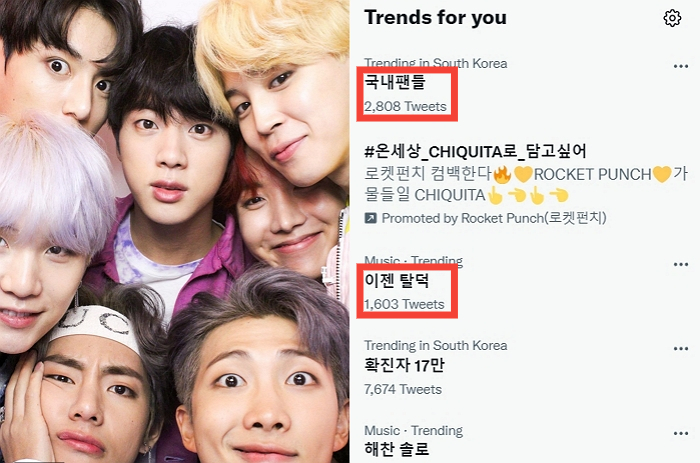Screen dimensions: 700x463
Task: Click the 2,808 Tweets count
Action: 405,107
